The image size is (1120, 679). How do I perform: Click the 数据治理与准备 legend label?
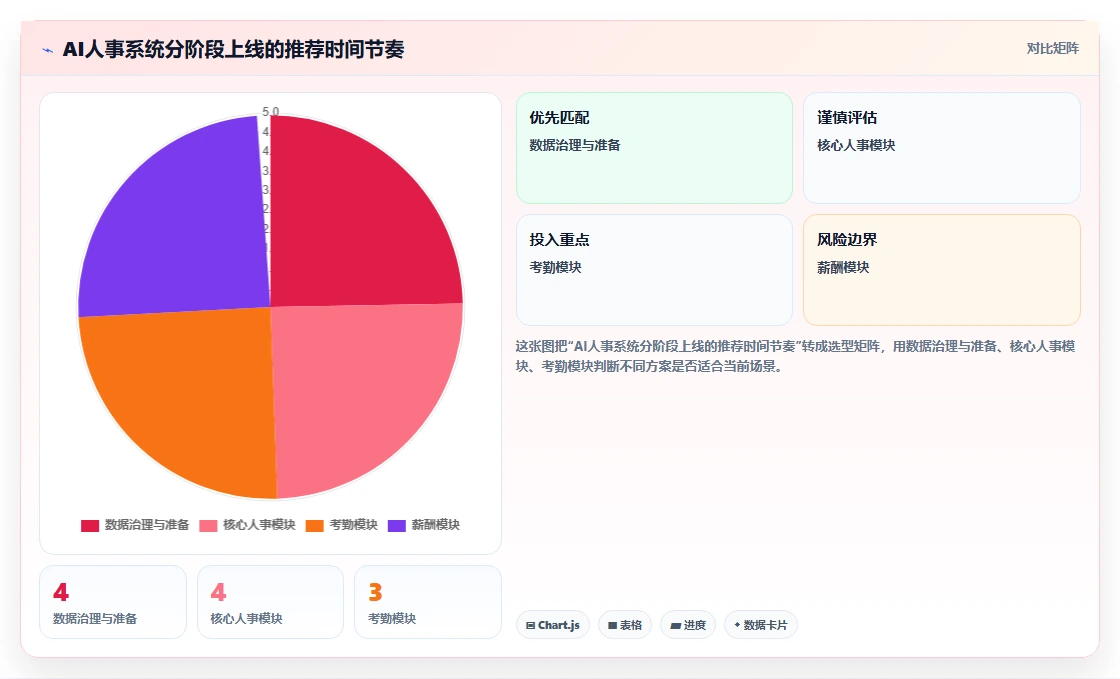pos(147,525)
